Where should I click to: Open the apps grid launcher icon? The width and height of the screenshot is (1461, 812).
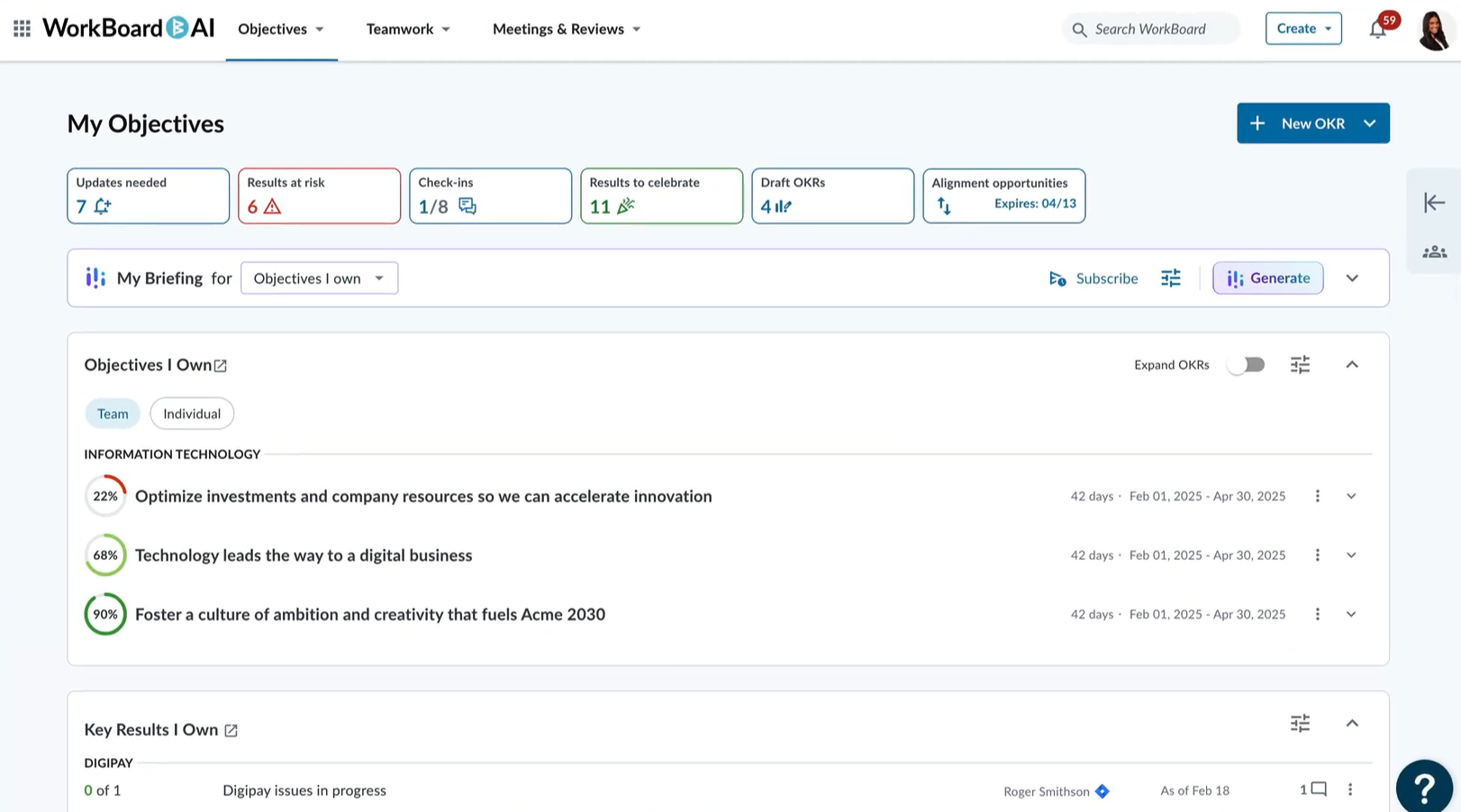pyautogui.click(x=22, y=29)
